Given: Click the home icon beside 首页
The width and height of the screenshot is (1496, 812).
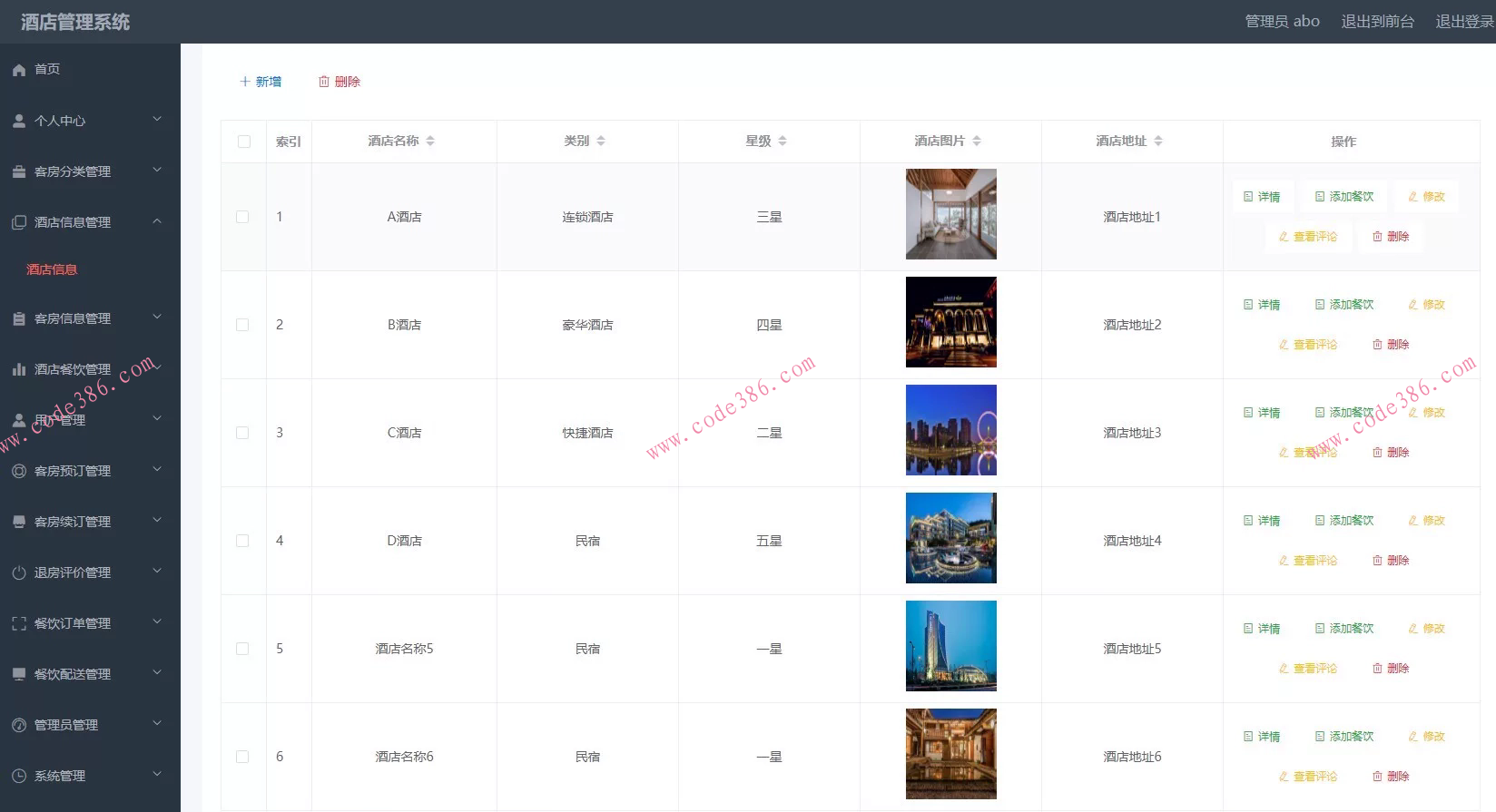Looking at the screenshot, I should (19, 70).
